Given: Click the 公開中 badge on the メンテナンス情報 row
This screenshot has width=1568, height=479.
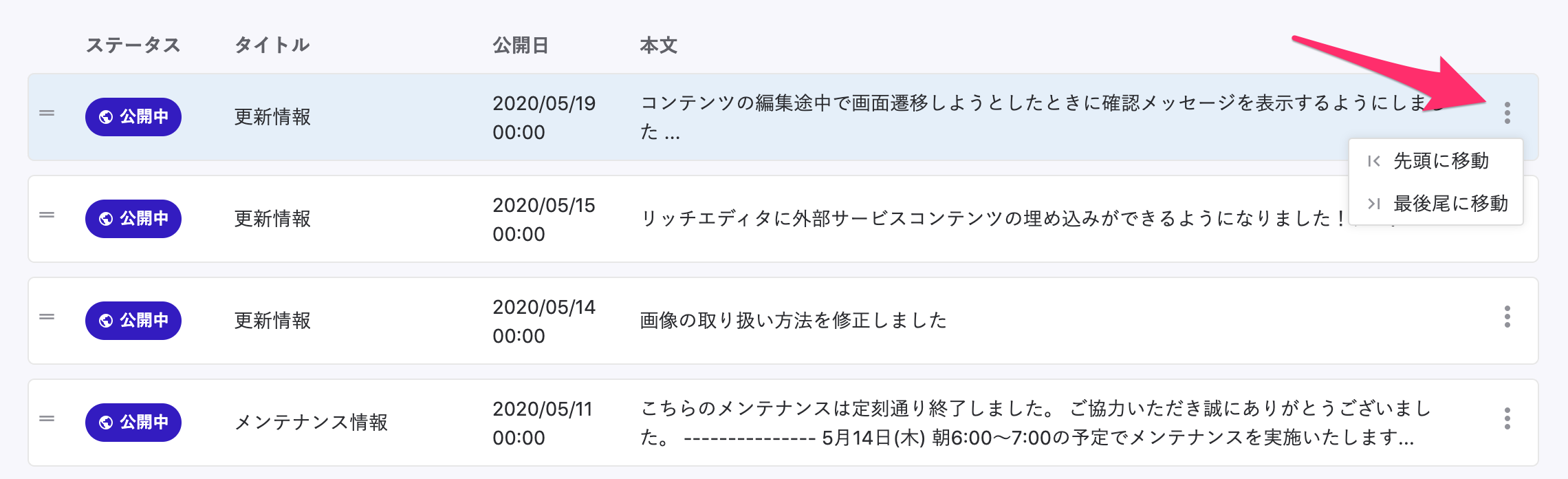Looking at the screenshot, I should (x=133, y=423).
